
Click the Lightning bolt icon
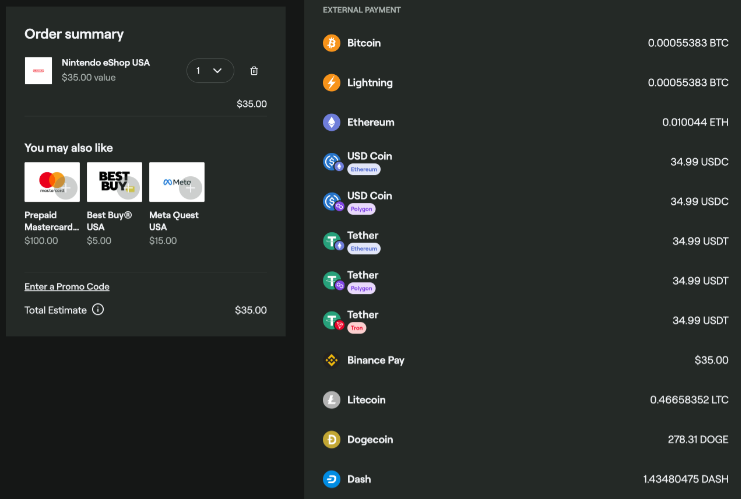331,83
